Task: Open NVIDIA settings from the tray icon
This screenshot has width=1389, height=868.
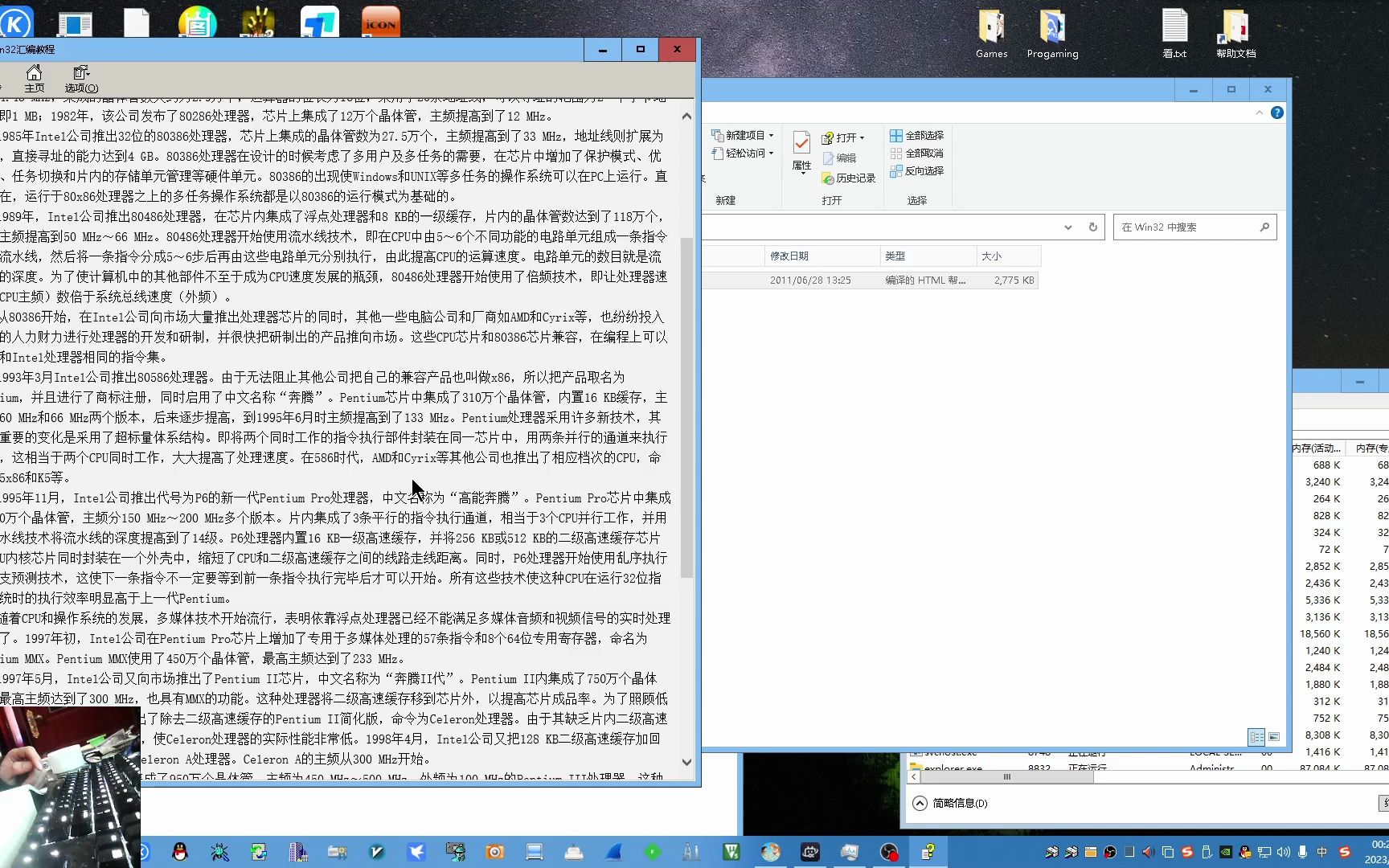Action: (1224, 852)
